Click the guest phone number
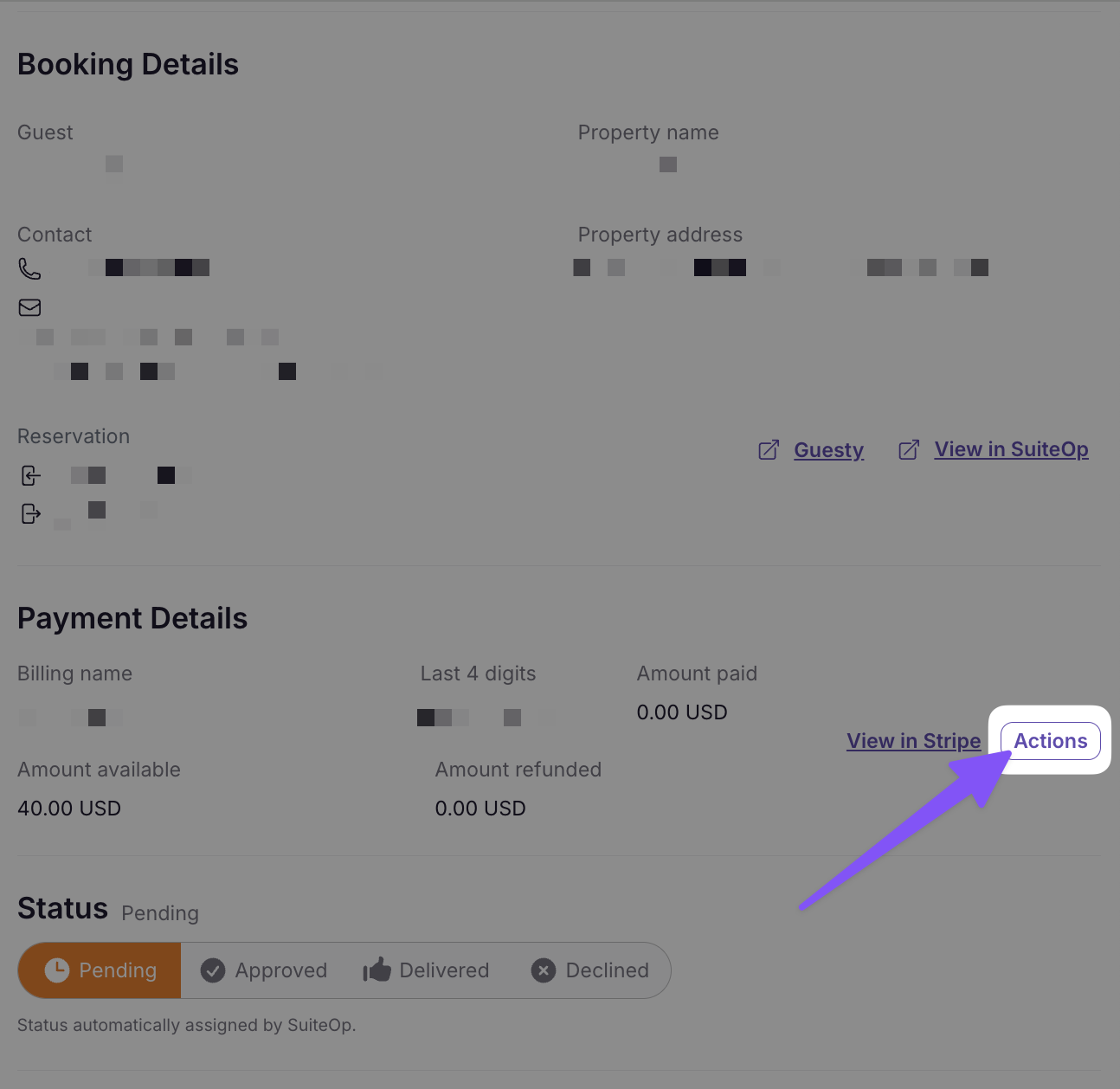Screen dimensions: 1120x1089 [149, 267]
